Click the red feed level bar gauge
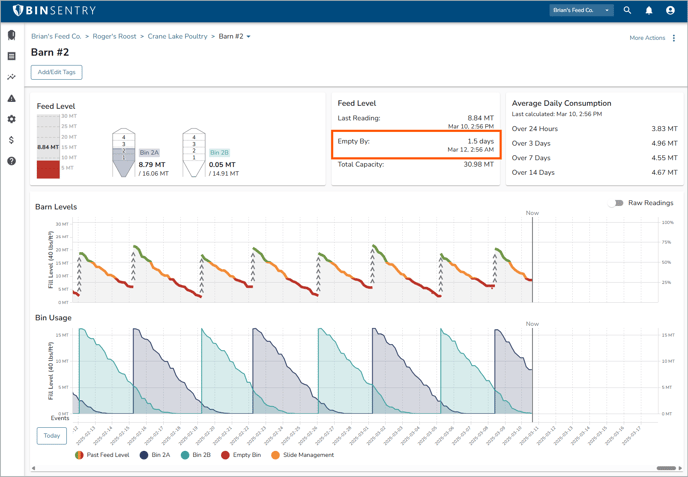This screenshot has width=688, height=477. [48, 169]
